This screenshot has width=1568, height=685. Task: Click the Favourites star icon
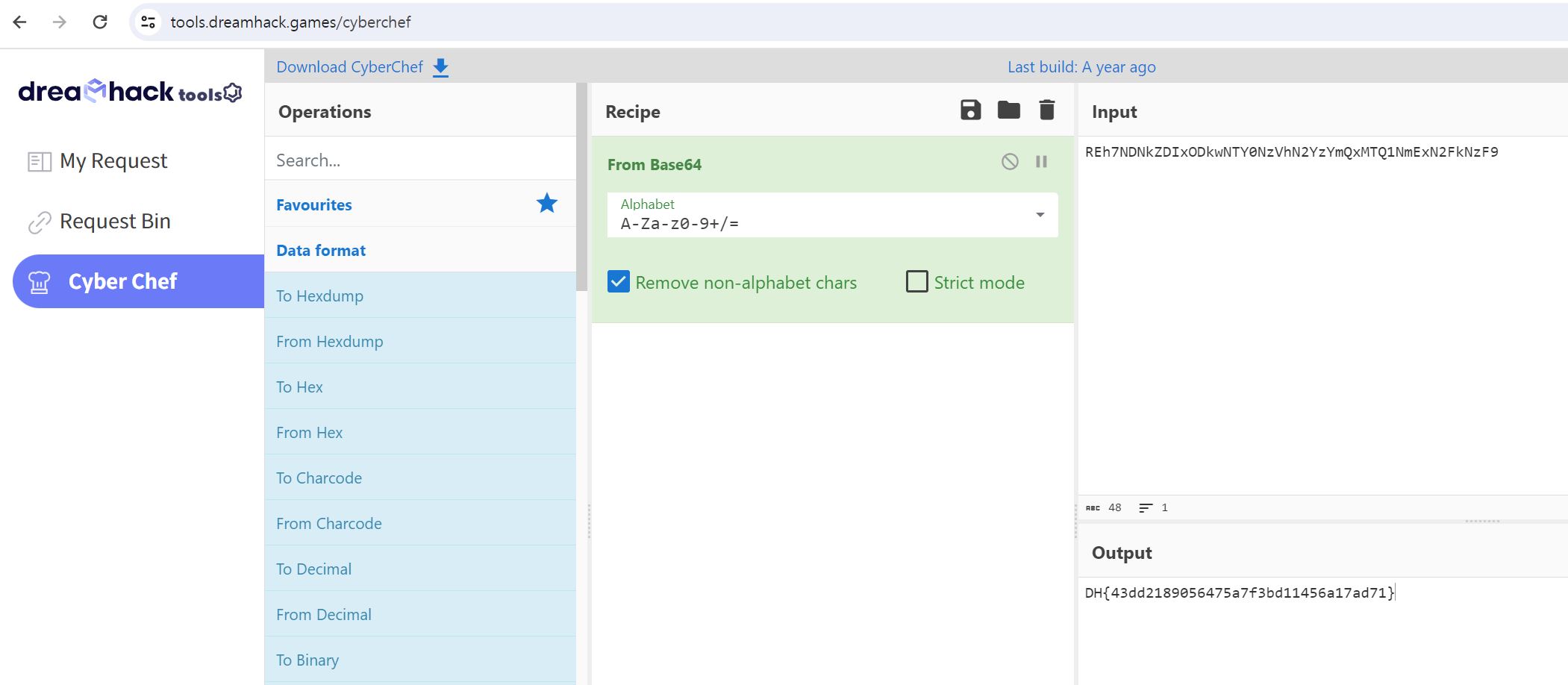[547, 203]
